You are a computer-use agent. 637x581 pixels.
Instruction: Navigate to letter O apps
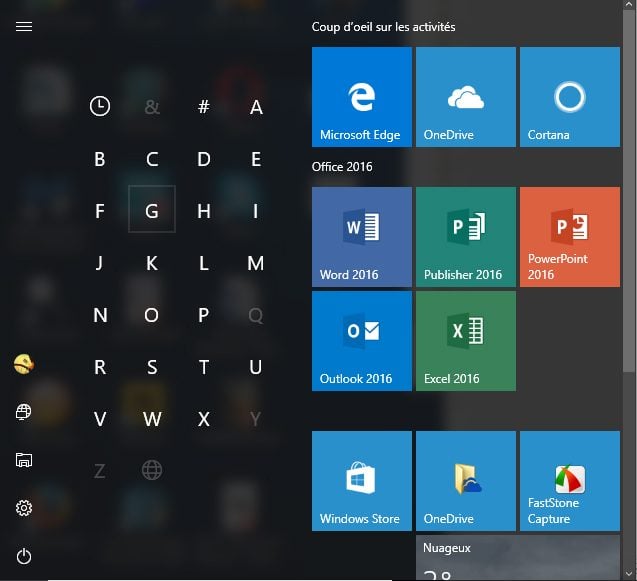[152, 314]
